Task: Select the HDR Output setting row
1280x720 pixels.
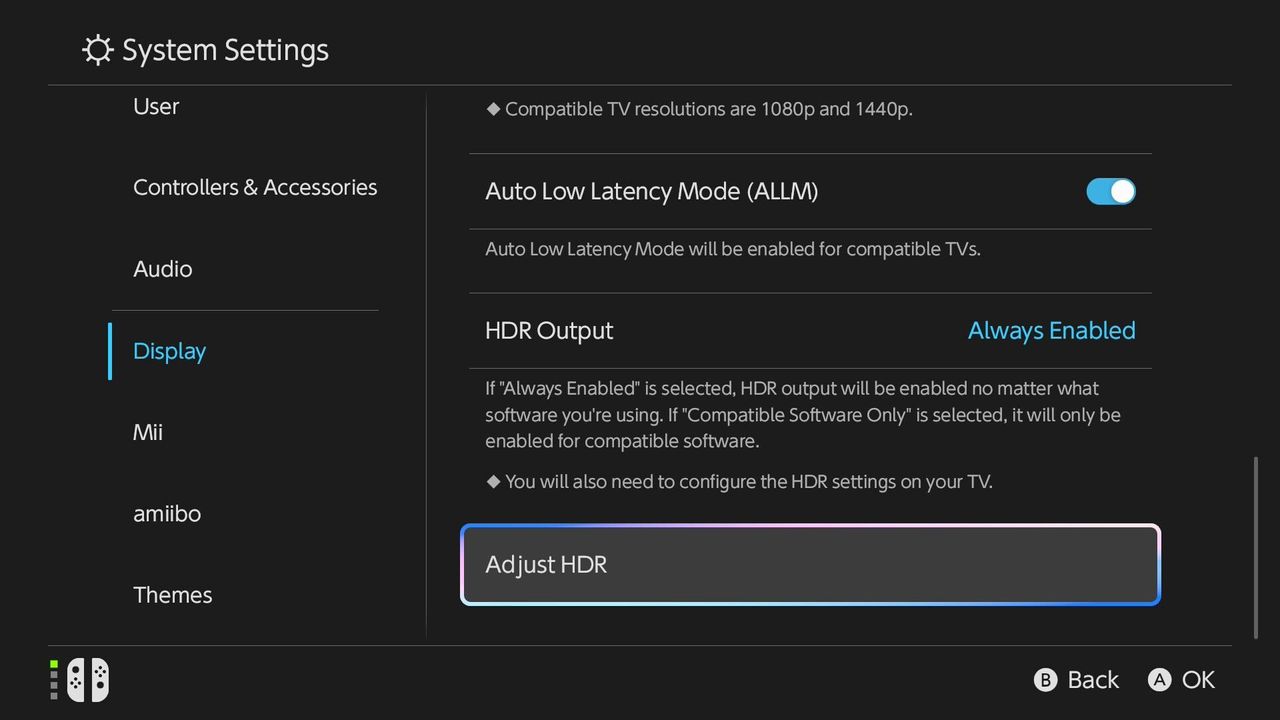Action: [x=810, y=331]
